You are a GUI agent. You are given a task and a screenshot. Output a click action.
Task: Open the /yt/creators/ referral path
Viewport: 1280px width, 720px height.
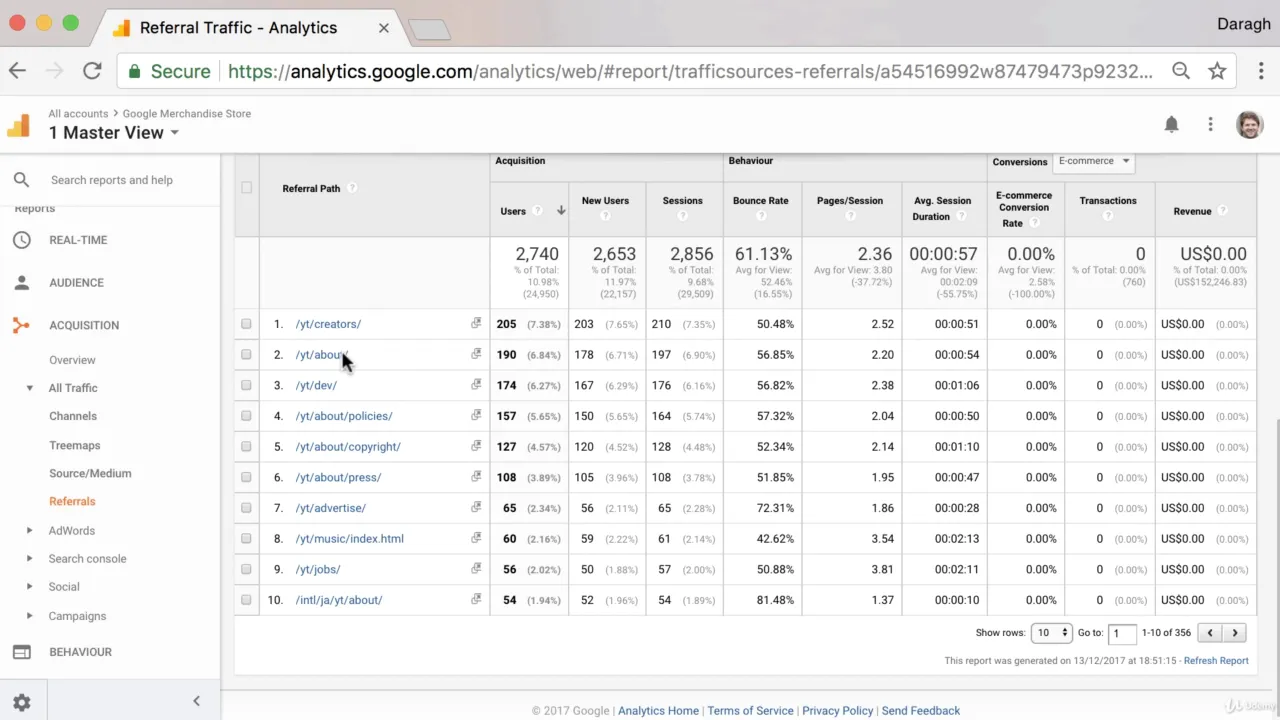pyautogui.click(x=328, y=324)
